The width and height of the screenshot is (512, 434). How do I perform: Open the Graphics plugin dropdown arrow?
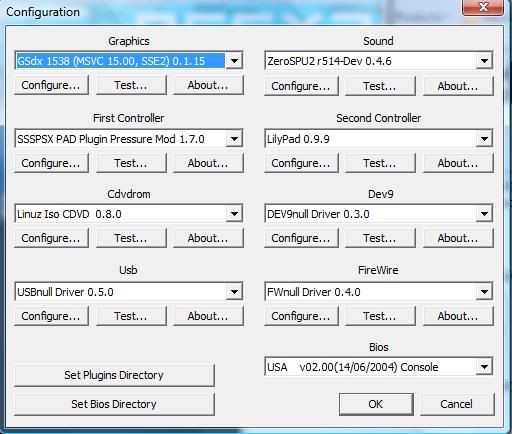[x=234, y=61]
